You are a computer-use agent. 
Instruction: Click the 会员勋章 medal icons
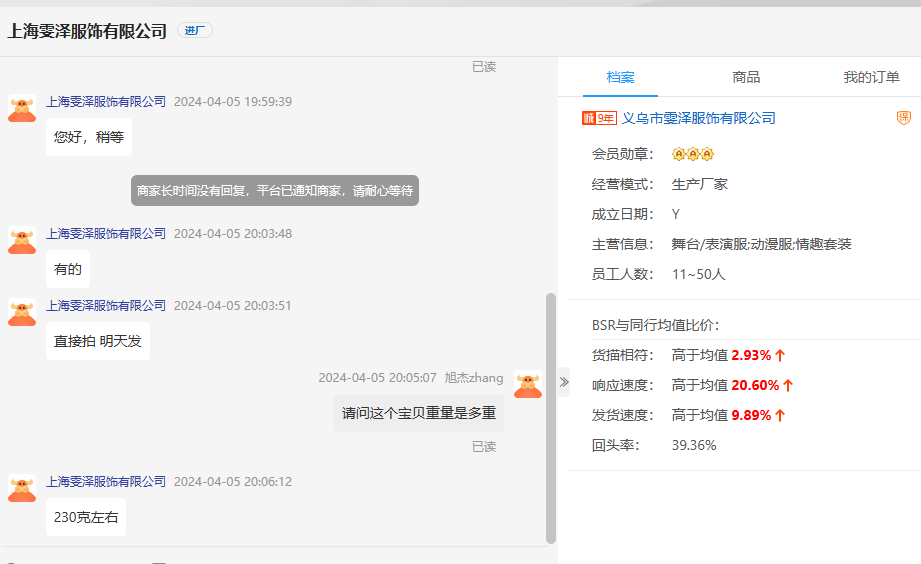[692, 154]
